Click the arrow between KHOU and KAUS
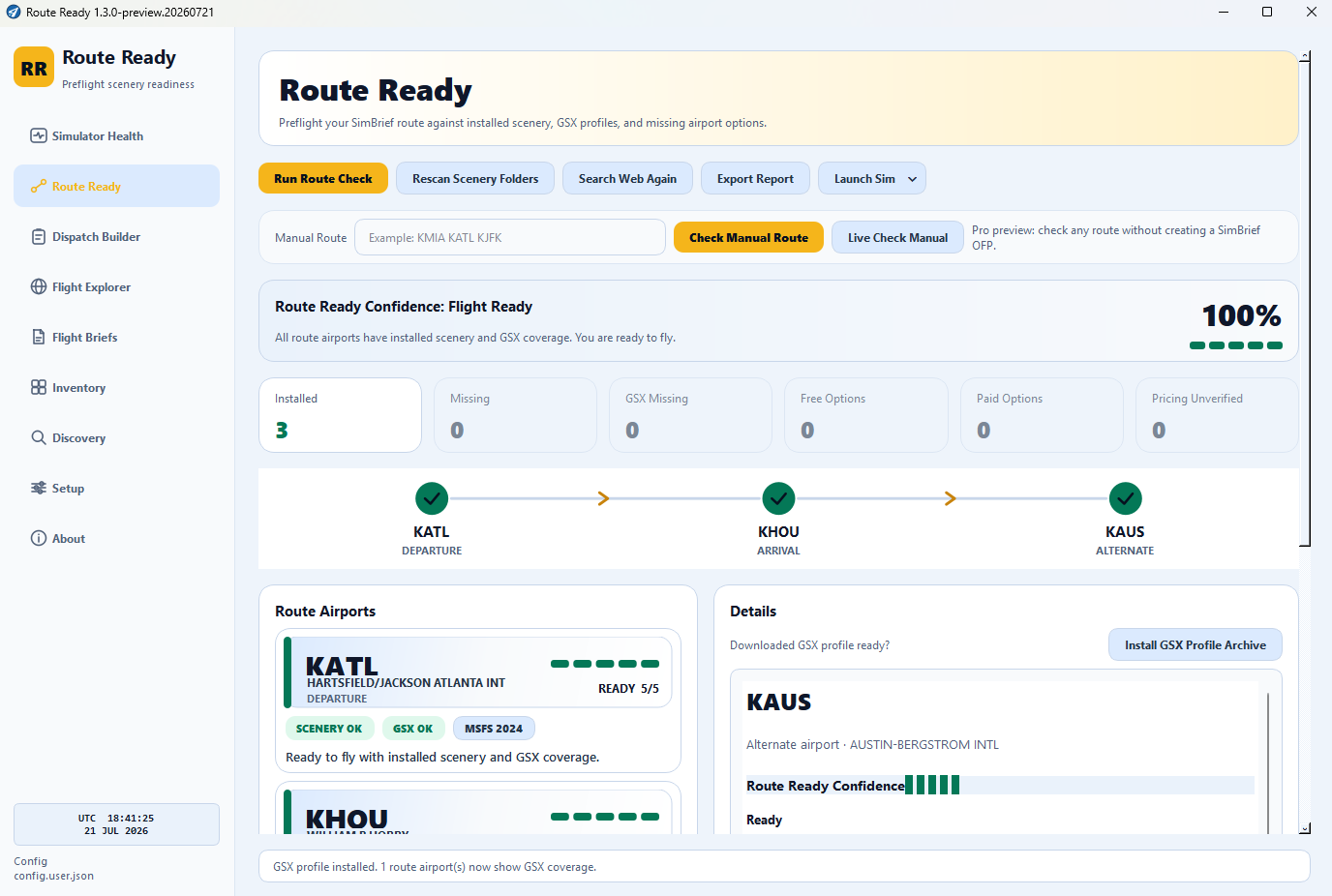1332x896 pixels. point(951,498)
